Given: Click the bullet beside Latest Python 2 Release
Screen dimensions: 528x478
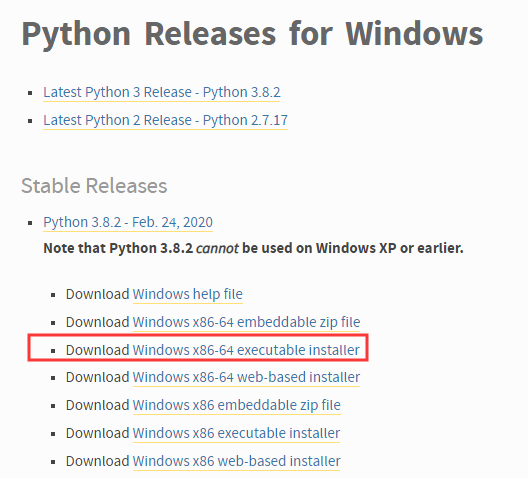Looking at the screenshot, I should [30, 121].
